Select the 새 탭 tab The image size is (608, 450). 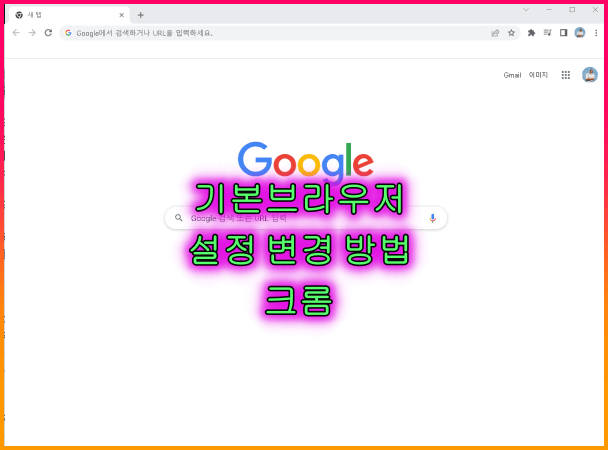(68, 15)
